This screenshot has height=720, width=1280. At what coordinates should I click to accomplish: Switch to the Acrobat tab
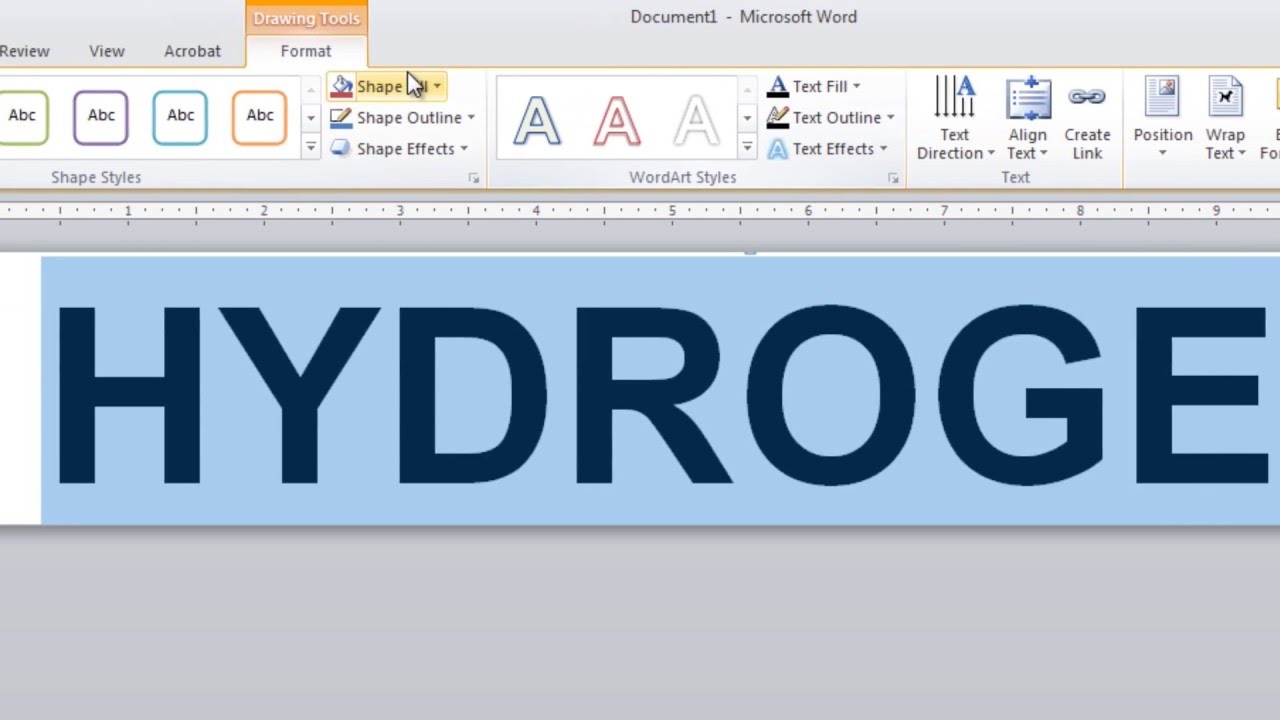pyautogui.click(x=192, y=51)
